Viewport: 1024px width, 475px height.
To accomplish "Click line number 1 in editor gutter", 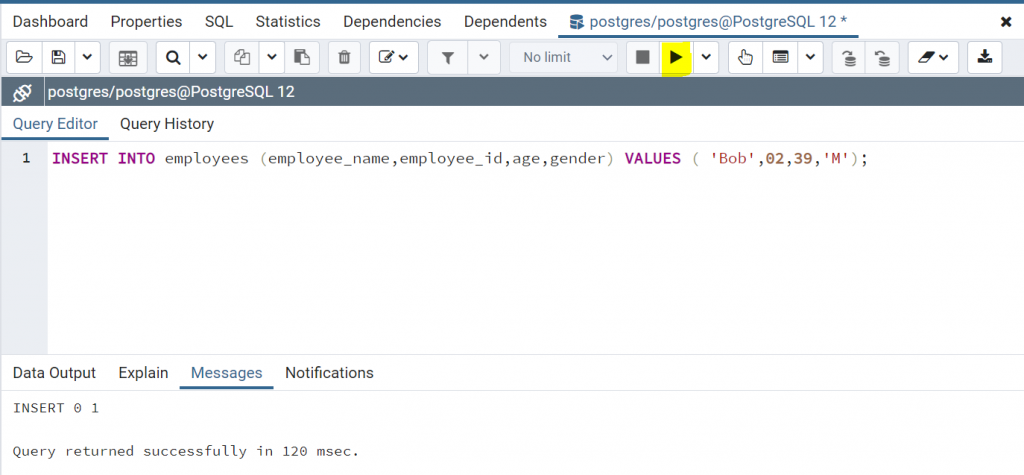I will (x=26, y=159).
